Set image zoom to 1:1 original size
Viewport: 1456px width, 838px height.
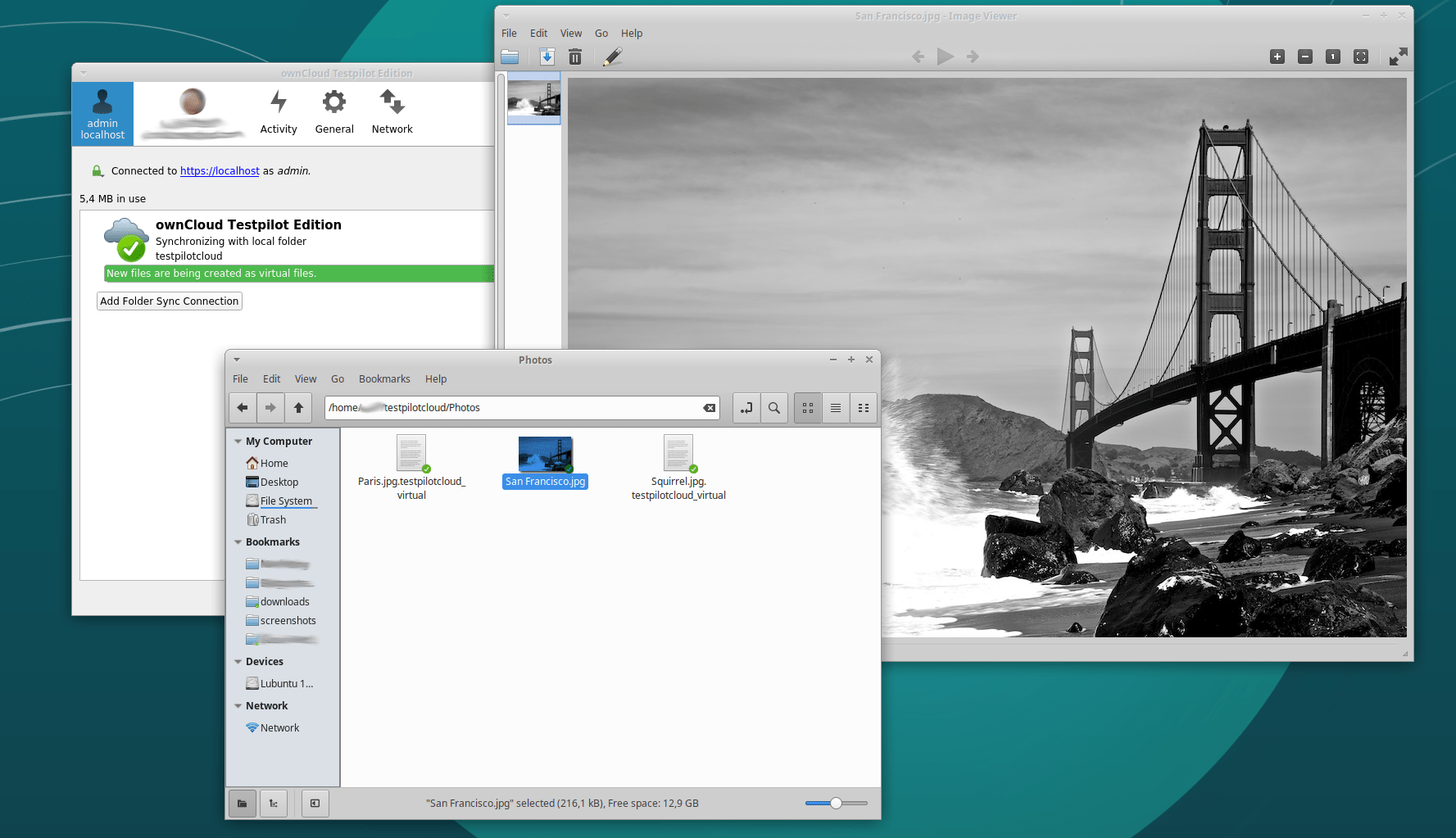tap(1333, 57)
